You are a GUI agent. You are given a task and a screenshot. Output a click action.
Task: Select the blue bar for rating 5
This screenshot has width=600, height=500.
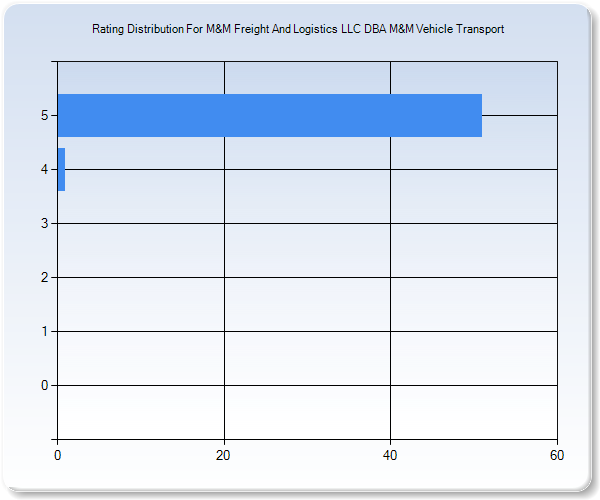pyautogui.click(x=270, y=115)
